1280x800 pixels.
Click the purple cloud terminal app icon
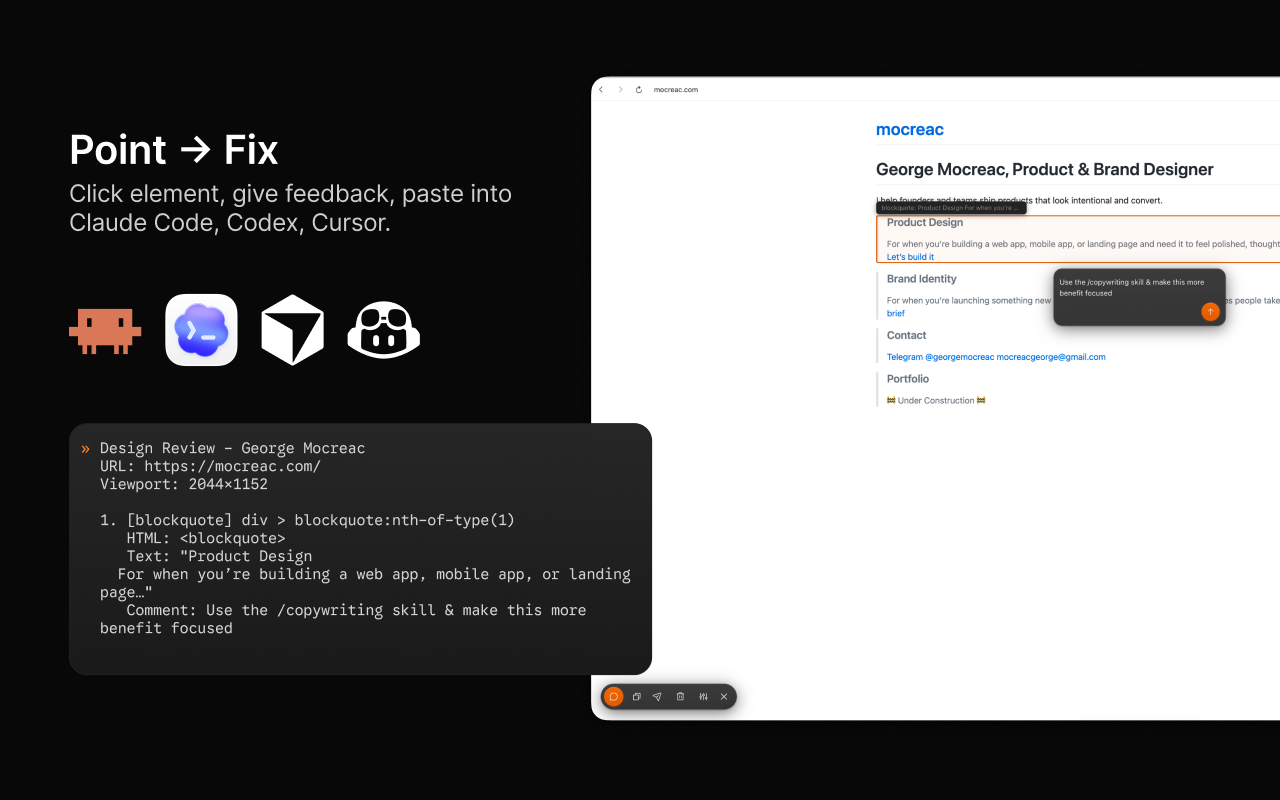pos(201,330)
